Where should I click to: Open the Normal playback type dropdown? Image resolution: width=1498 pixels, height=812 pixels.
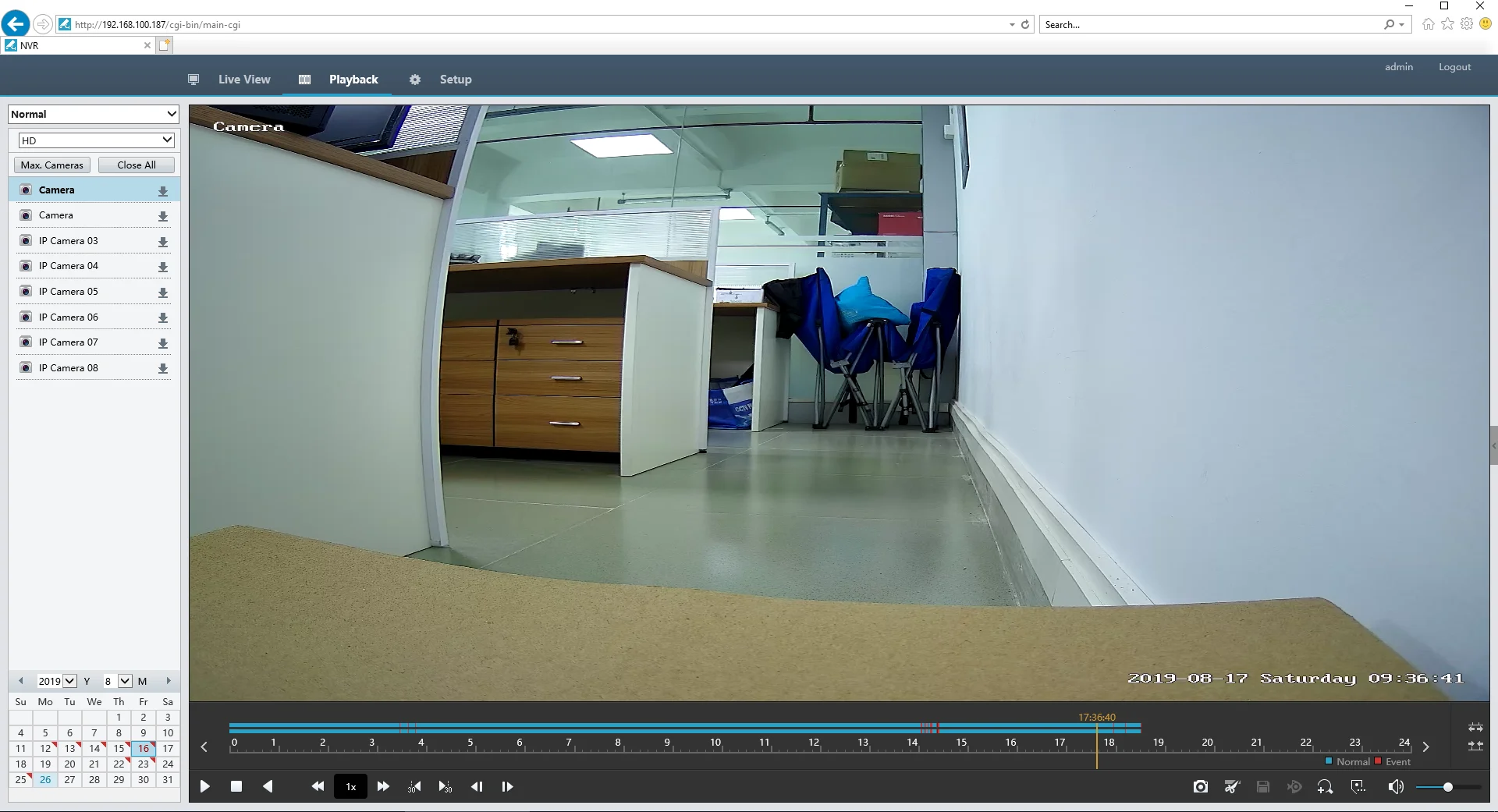coord(94,114)
